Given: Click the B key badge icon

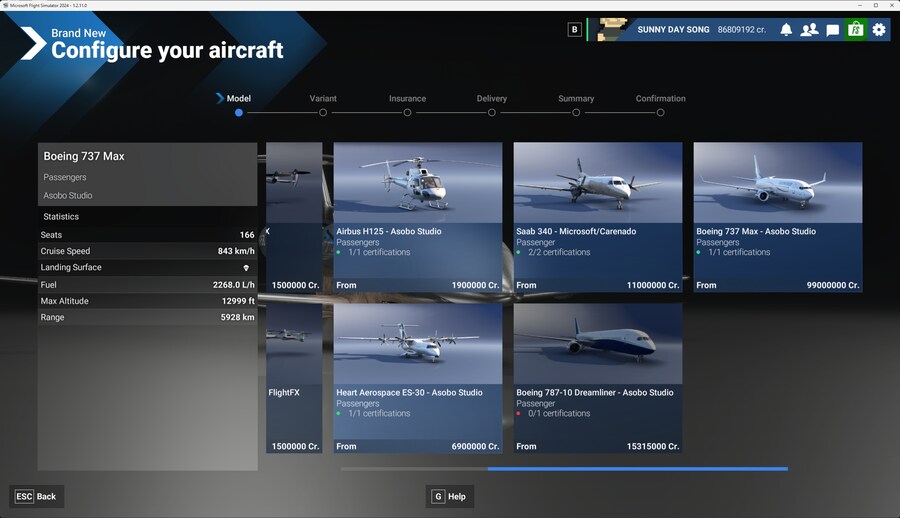Looking at the screenshot, I should [x=574, y=30].
